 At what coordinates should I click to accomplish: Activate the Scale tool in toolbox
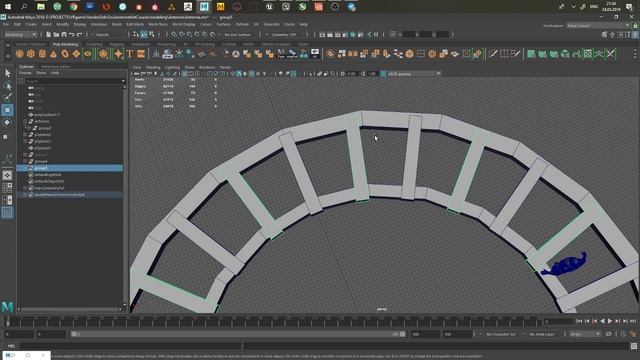click(x=6, y=137)
